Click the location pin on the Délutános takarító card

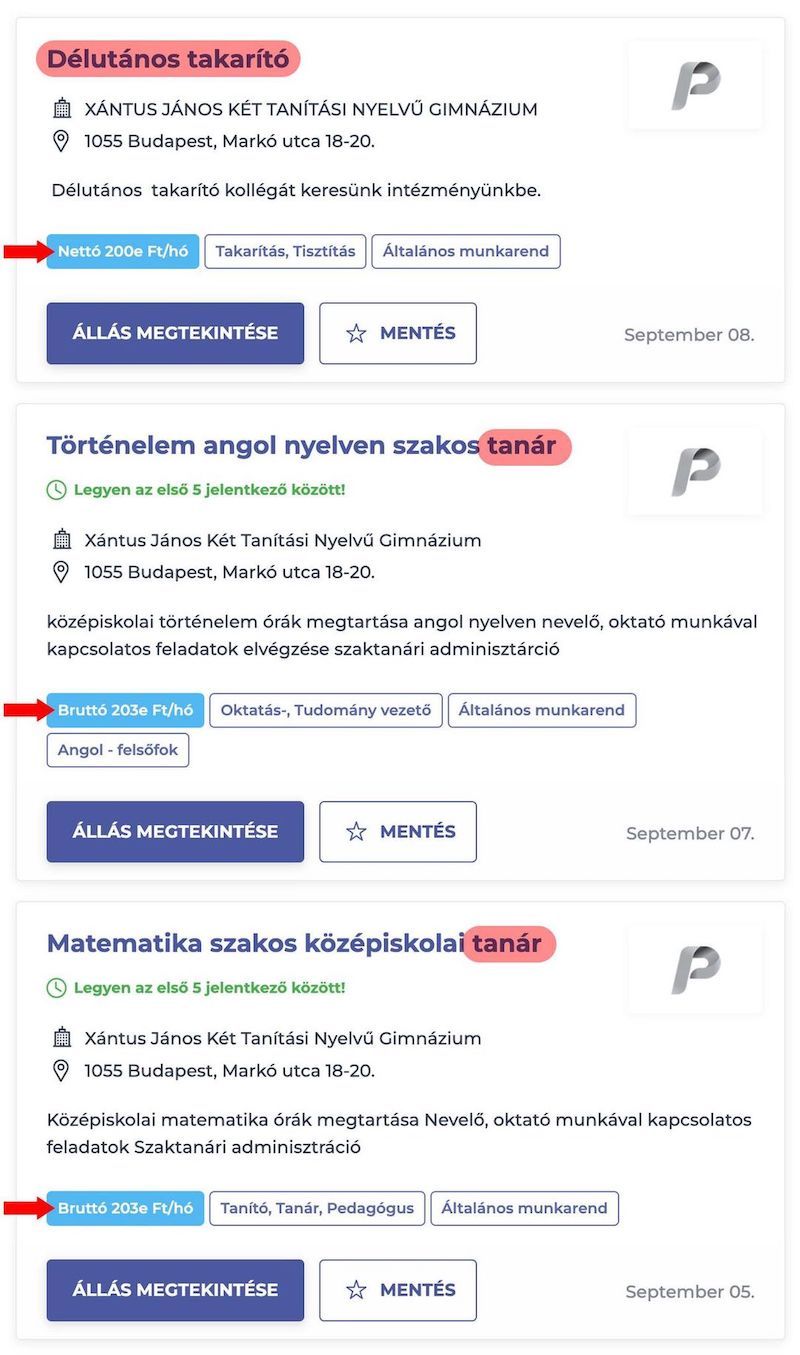coord(61,141)
